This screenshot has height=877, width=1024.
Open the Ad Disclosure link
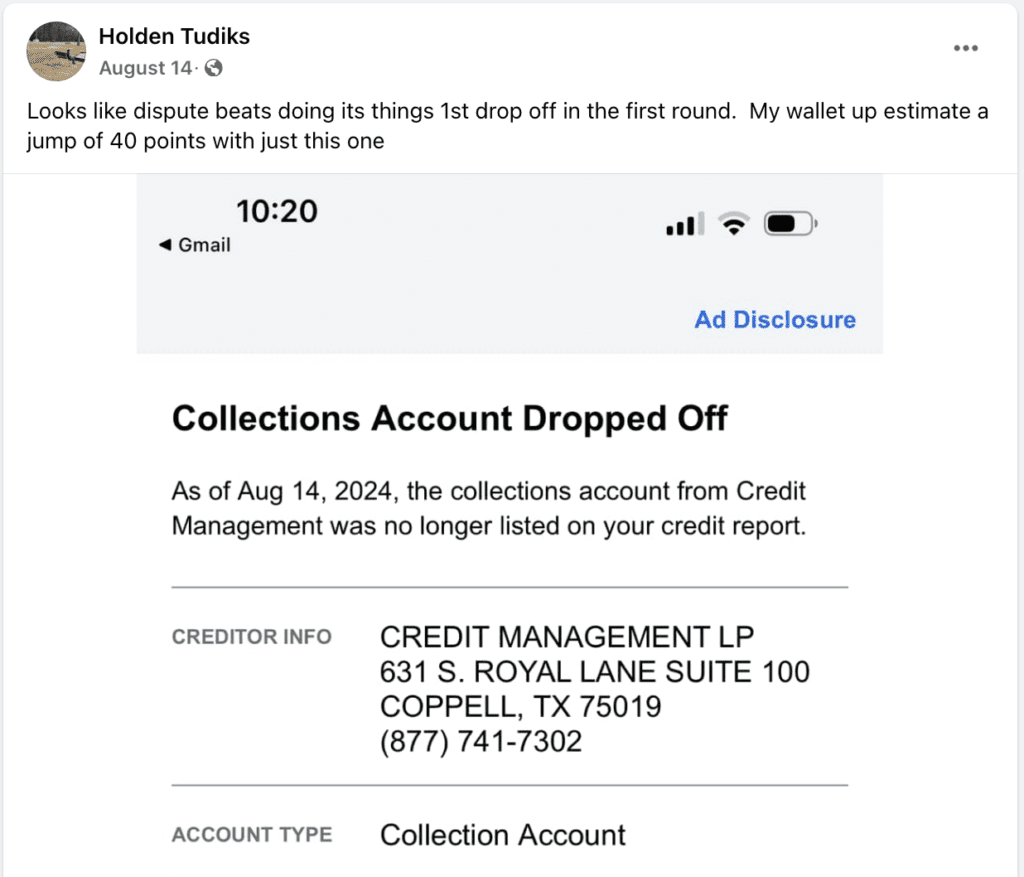pyautogui.click(x=775, y=320)
